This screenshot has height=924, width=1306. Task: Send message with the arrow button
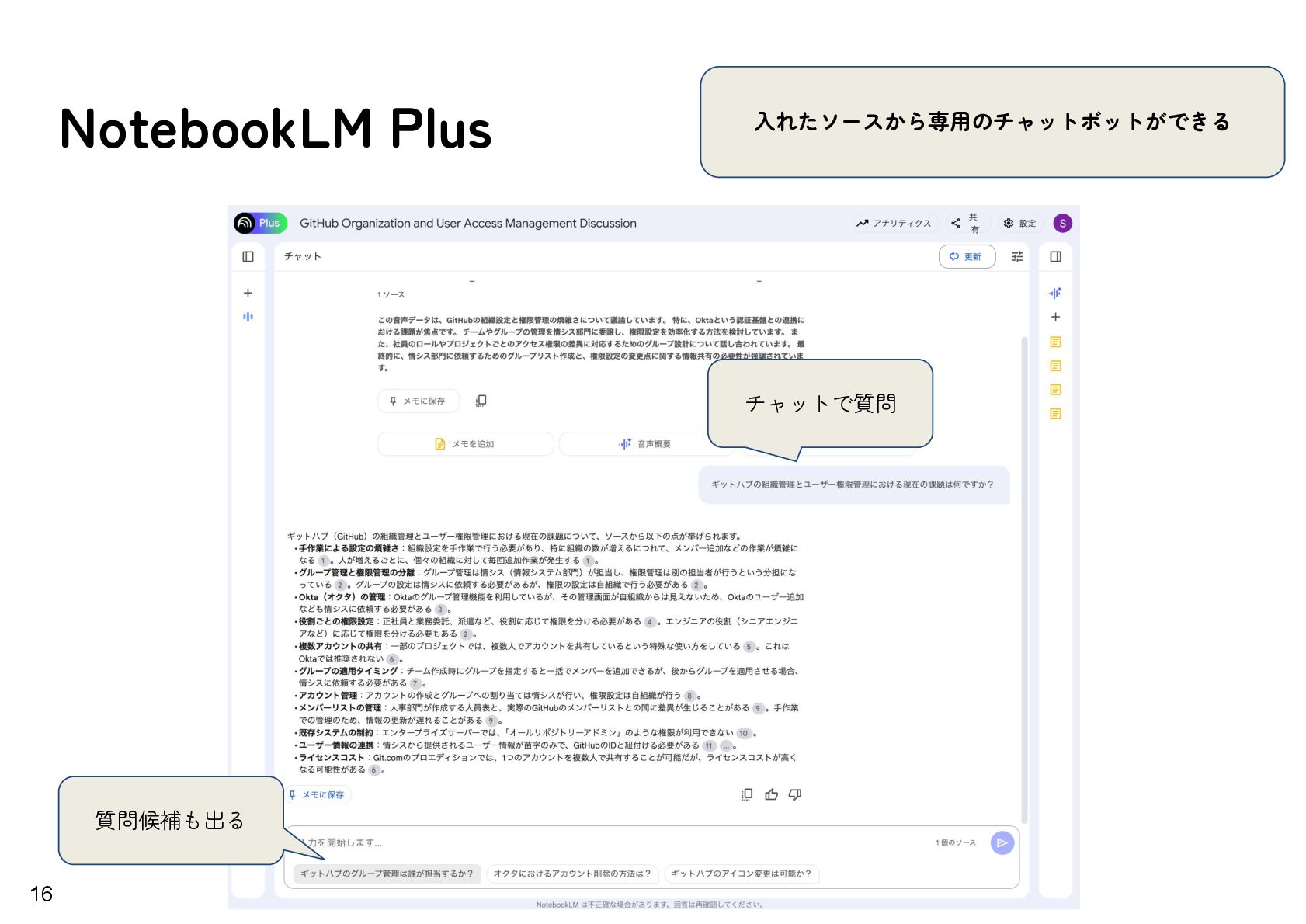(x=1002, y=842)
